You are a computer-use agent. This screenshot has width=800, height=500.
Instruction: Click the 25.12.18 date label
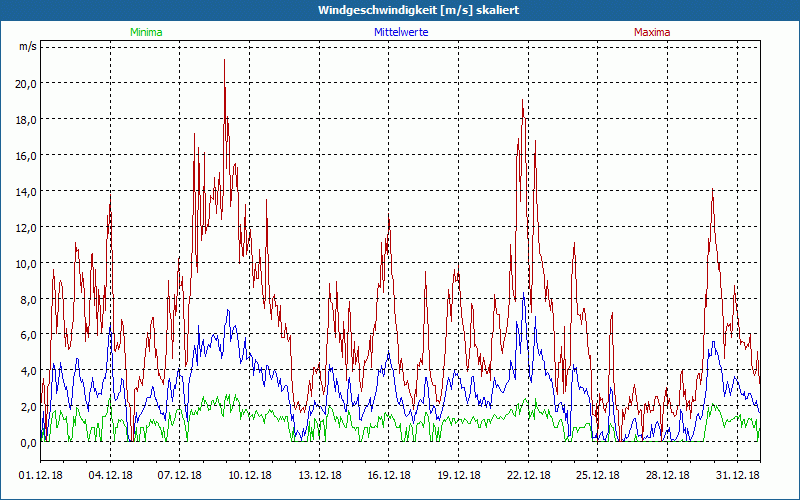pyautogui.click(x=598, y=475)
